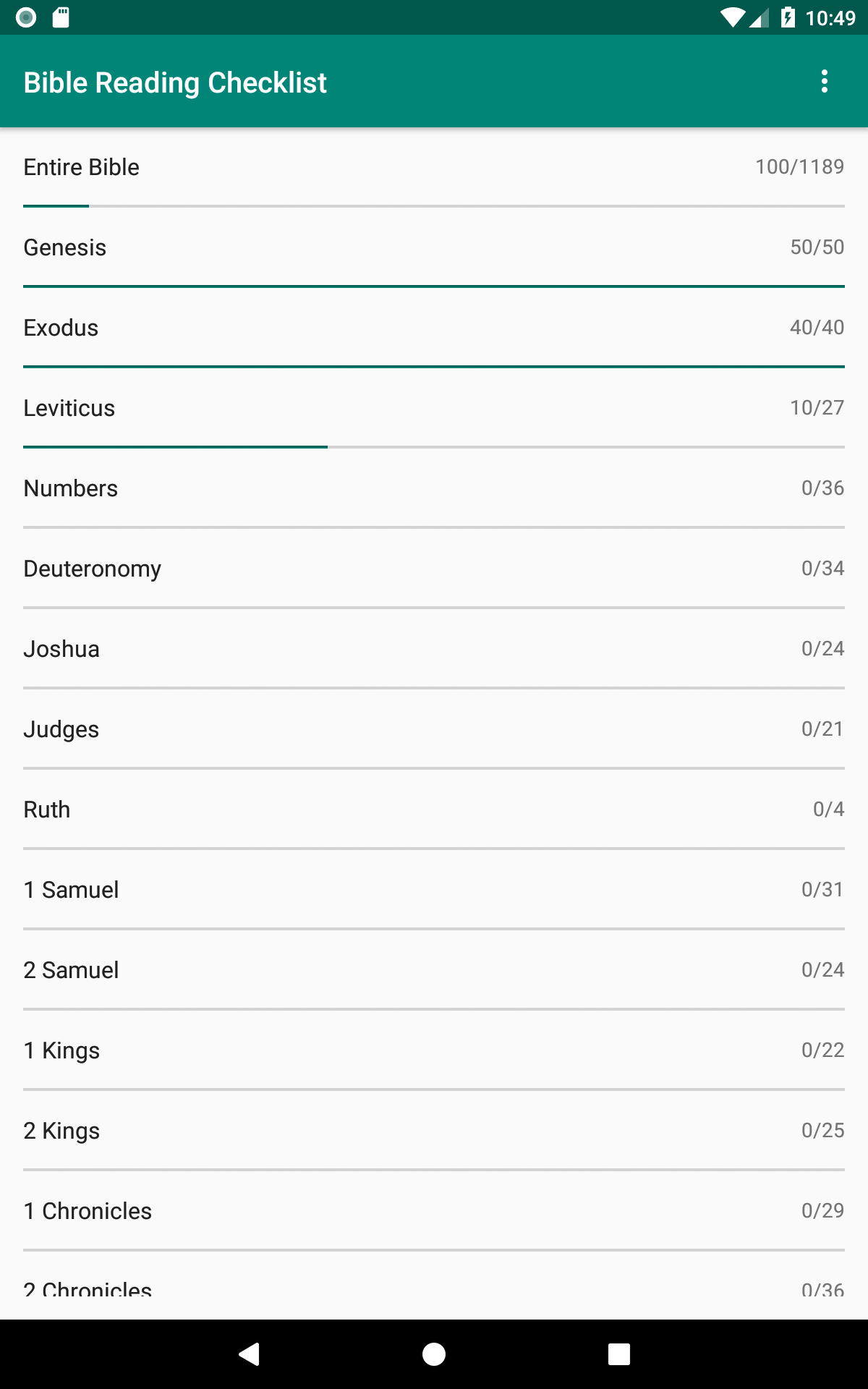
Task: Click the Entire Bible progress bar
Action: pos(434,206)
